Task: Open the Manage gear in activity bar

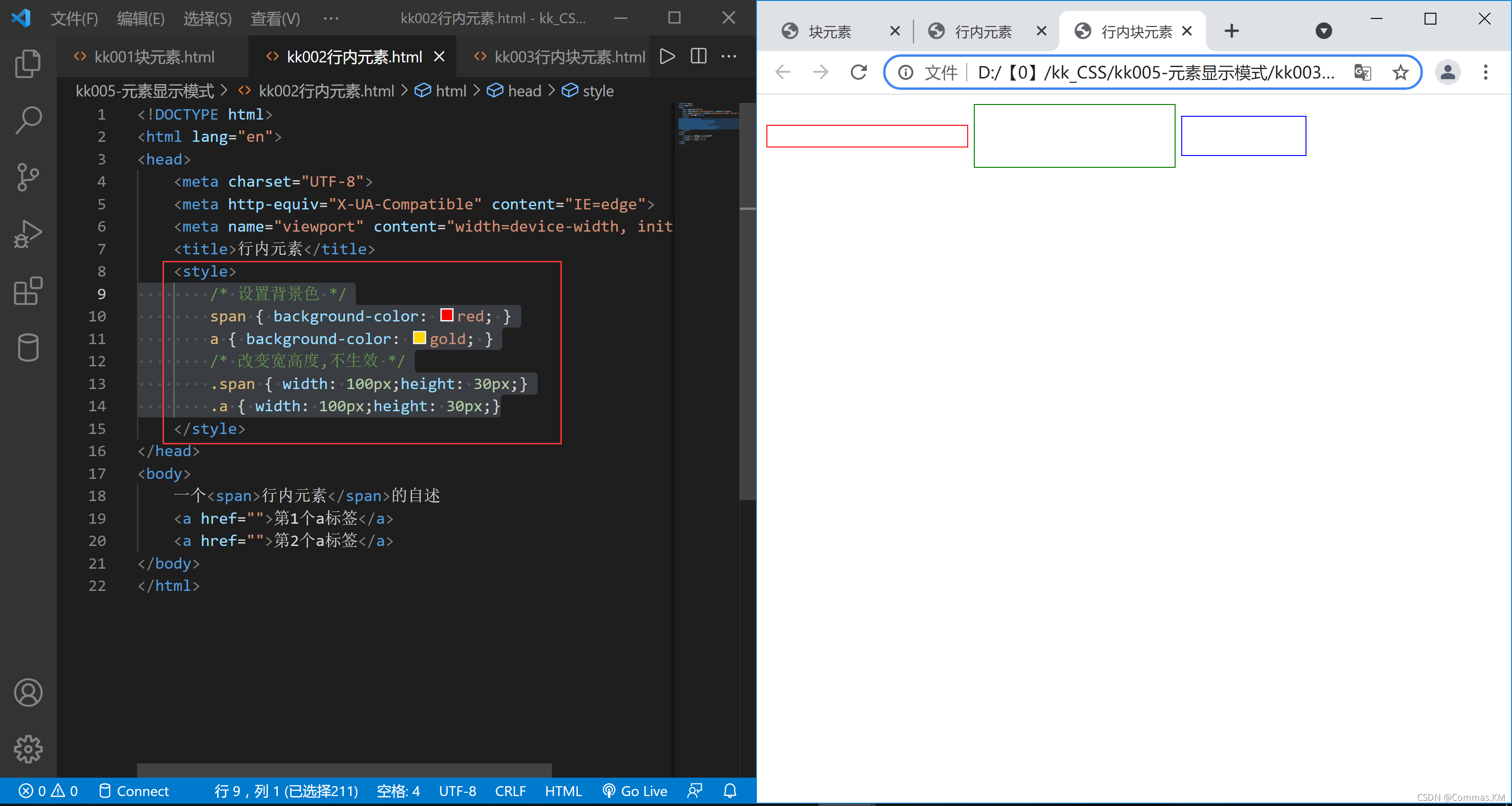Action: (x=27, y=750)
